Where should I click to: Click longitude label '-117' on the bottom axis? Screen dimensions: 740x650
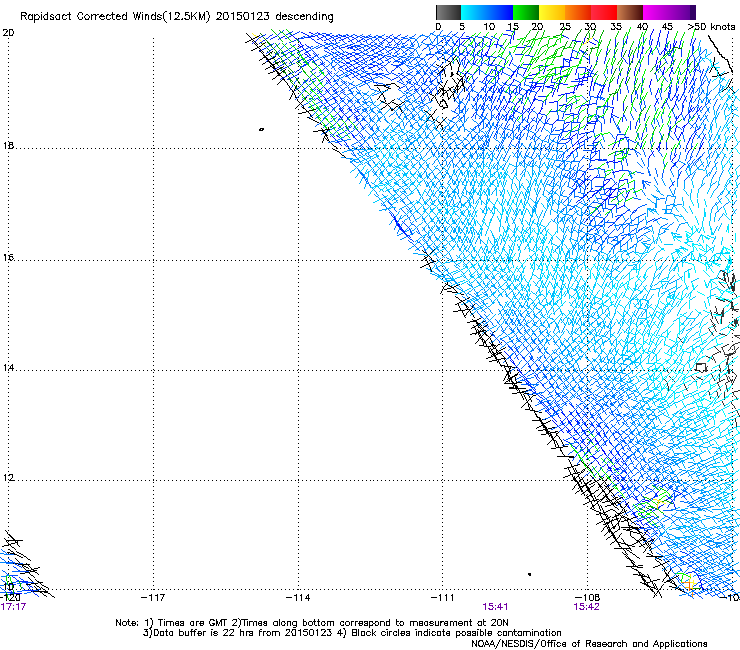coord(153,598)
